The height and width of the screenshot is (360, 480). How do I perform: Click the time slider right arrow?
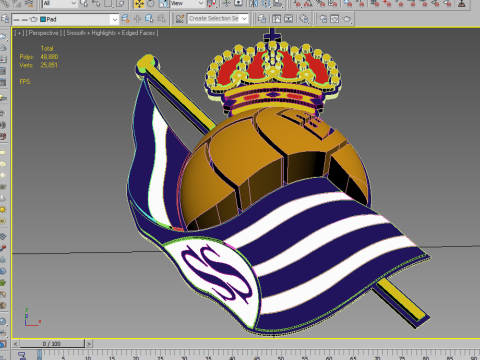tap(89, 344)
